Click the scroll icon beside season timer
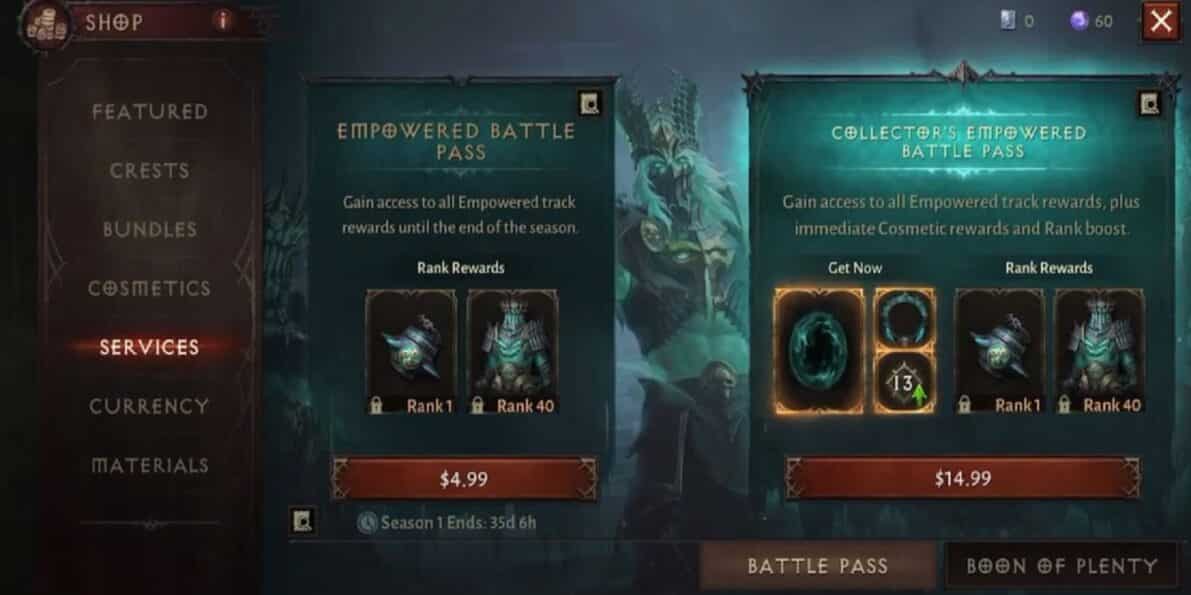Viewport: 1191px width, 595px height. pos(302,521)
